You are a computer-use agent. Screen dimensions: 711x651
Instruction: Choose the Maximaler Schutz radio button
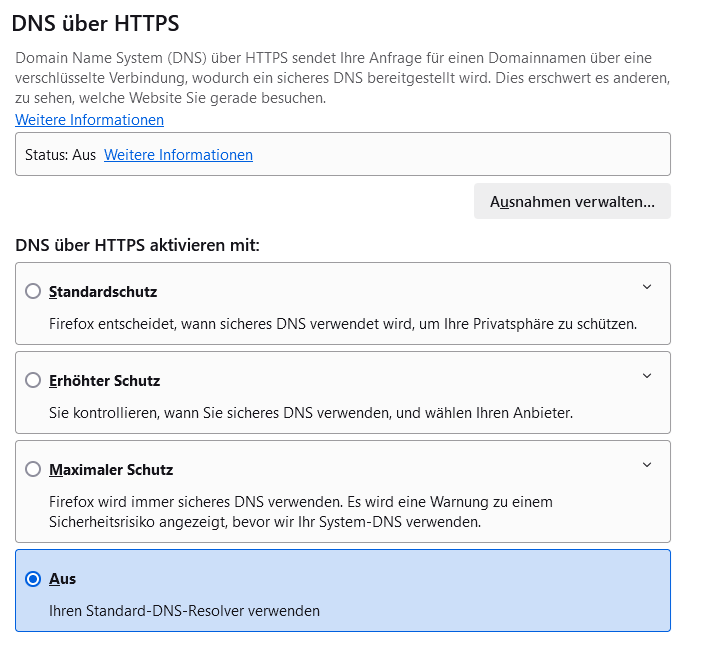[33, 469]
